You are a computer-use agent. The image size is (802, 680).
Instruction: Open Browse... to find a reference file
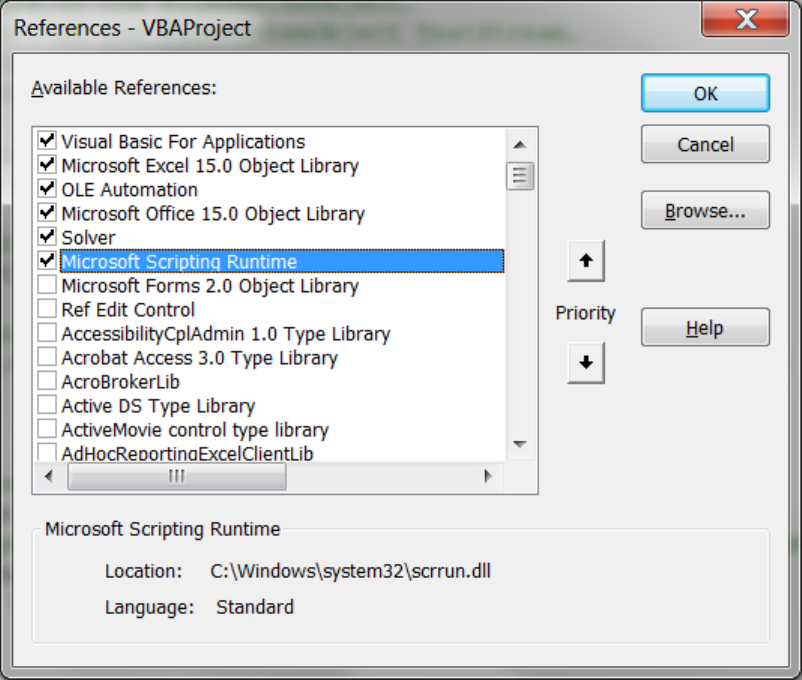[705, 210]
